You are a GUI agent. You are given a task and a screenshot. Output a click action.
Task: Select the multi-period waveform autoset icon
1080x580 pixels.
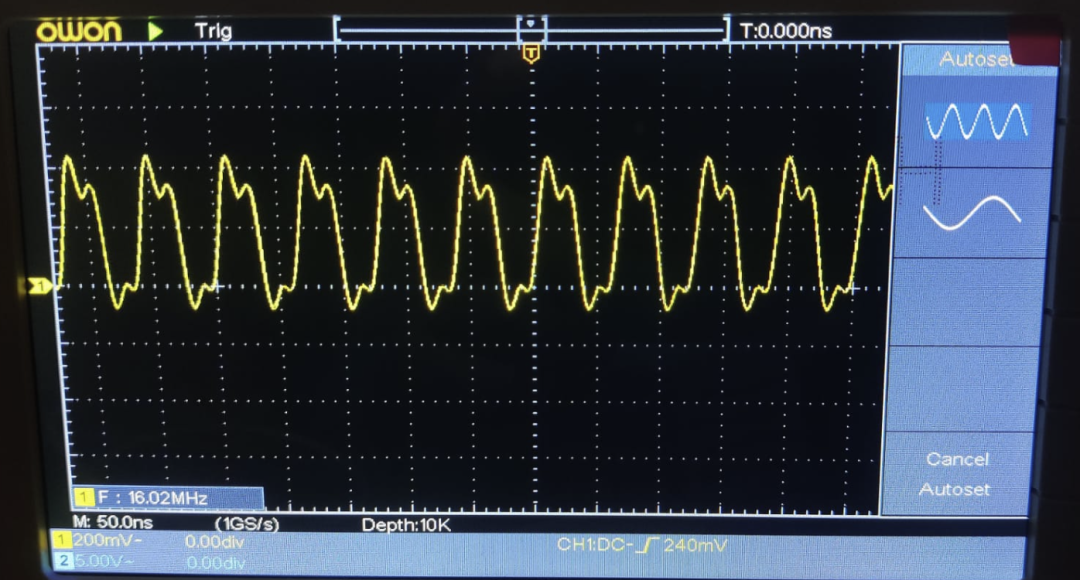(x=976, y=121)
